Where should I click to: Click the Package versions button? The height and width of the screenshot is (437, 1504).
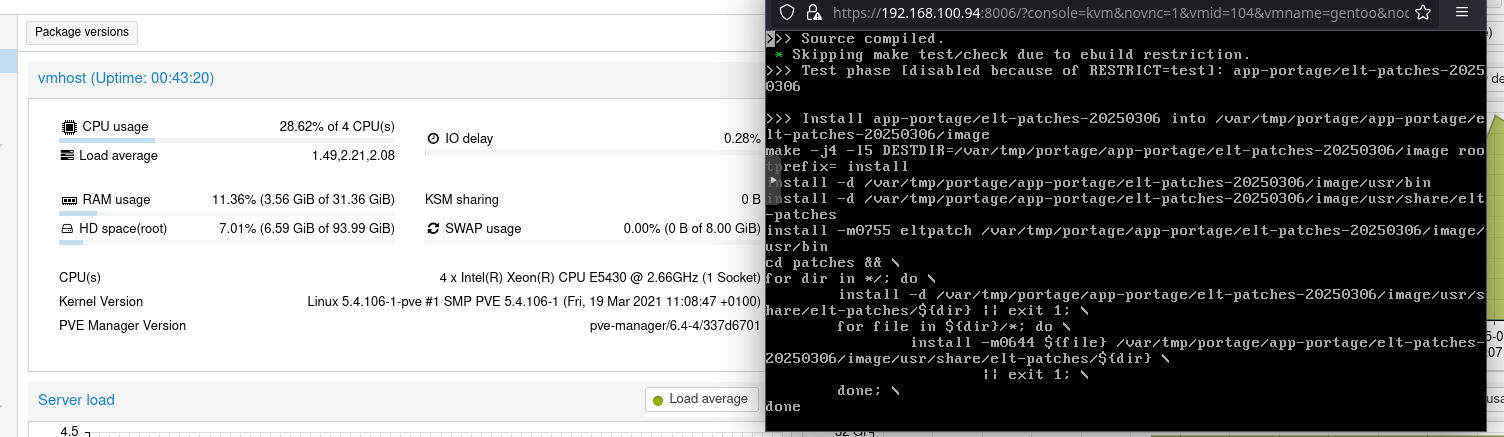point(82,32)
